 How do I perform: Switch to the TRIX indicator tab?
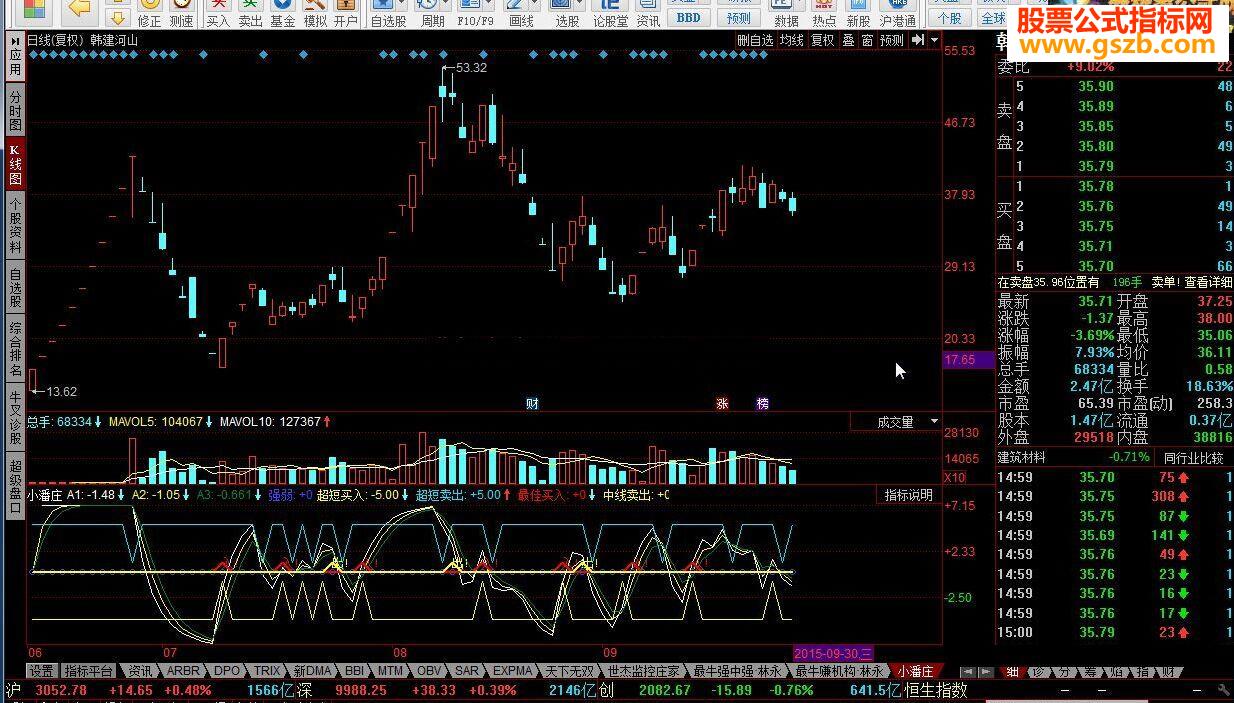tap(267, 671)
